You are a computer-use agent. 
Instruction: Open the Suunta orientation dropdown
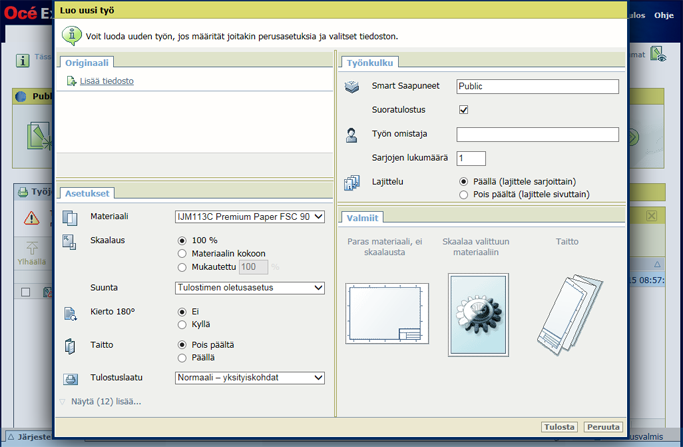250,288
